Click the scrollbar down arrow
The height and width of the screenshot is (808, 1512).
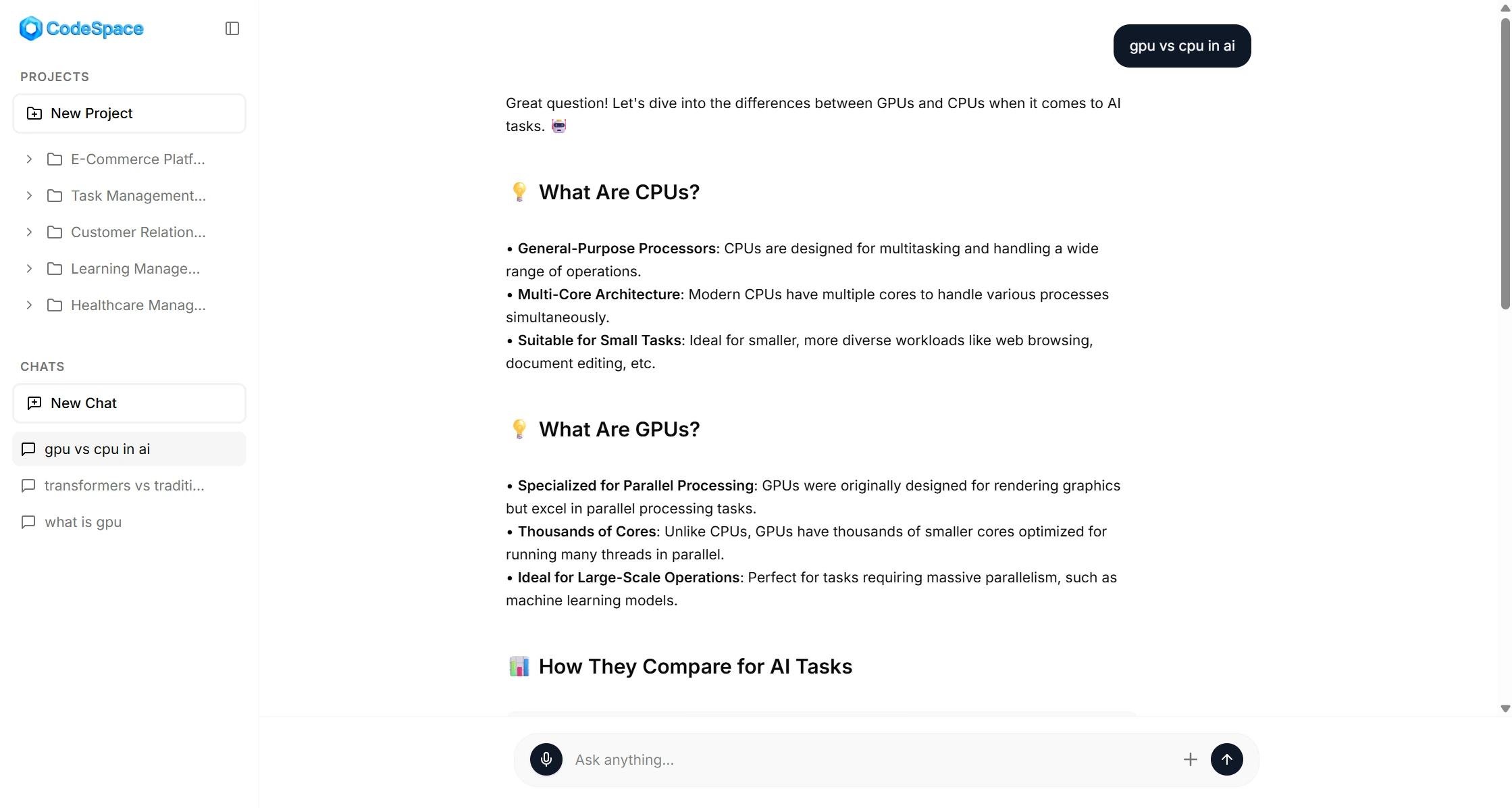pyautogui.click(x=1505, y=709)
